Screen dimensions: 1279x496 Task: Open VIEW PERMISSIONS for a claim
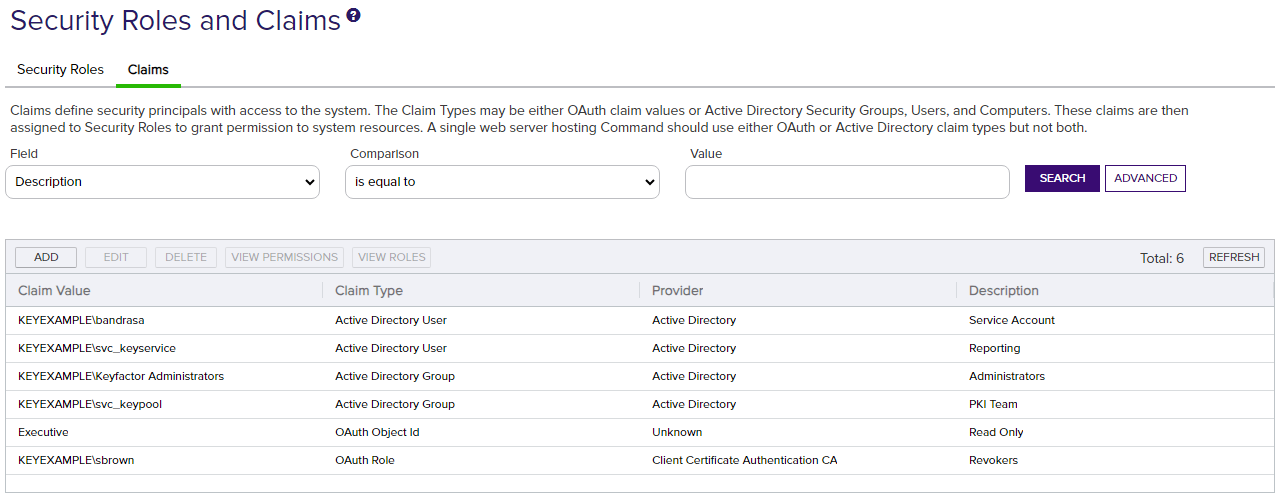tap(285, 257)
